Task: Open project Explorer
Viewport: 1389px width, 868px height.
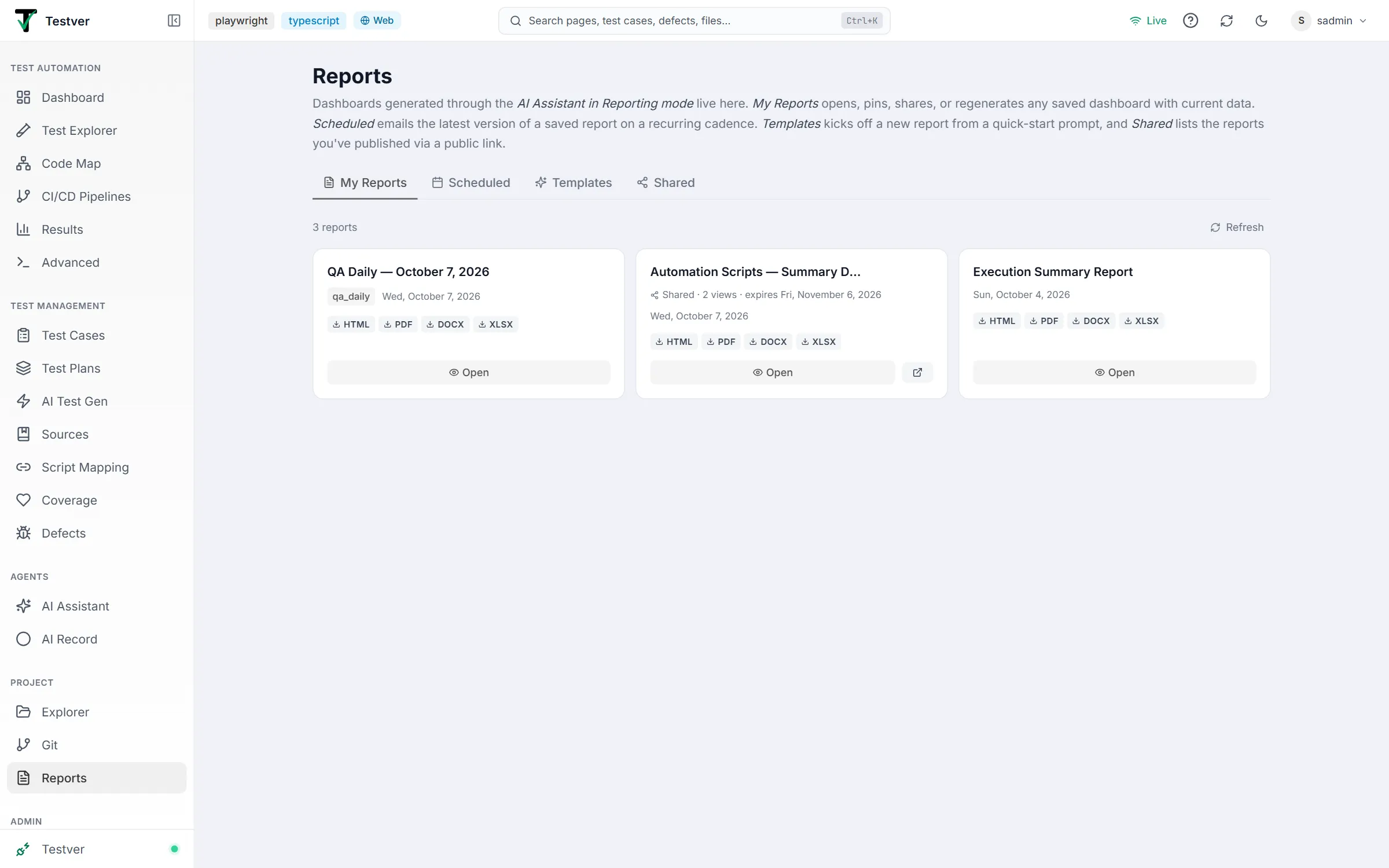Action: (97, 712)
